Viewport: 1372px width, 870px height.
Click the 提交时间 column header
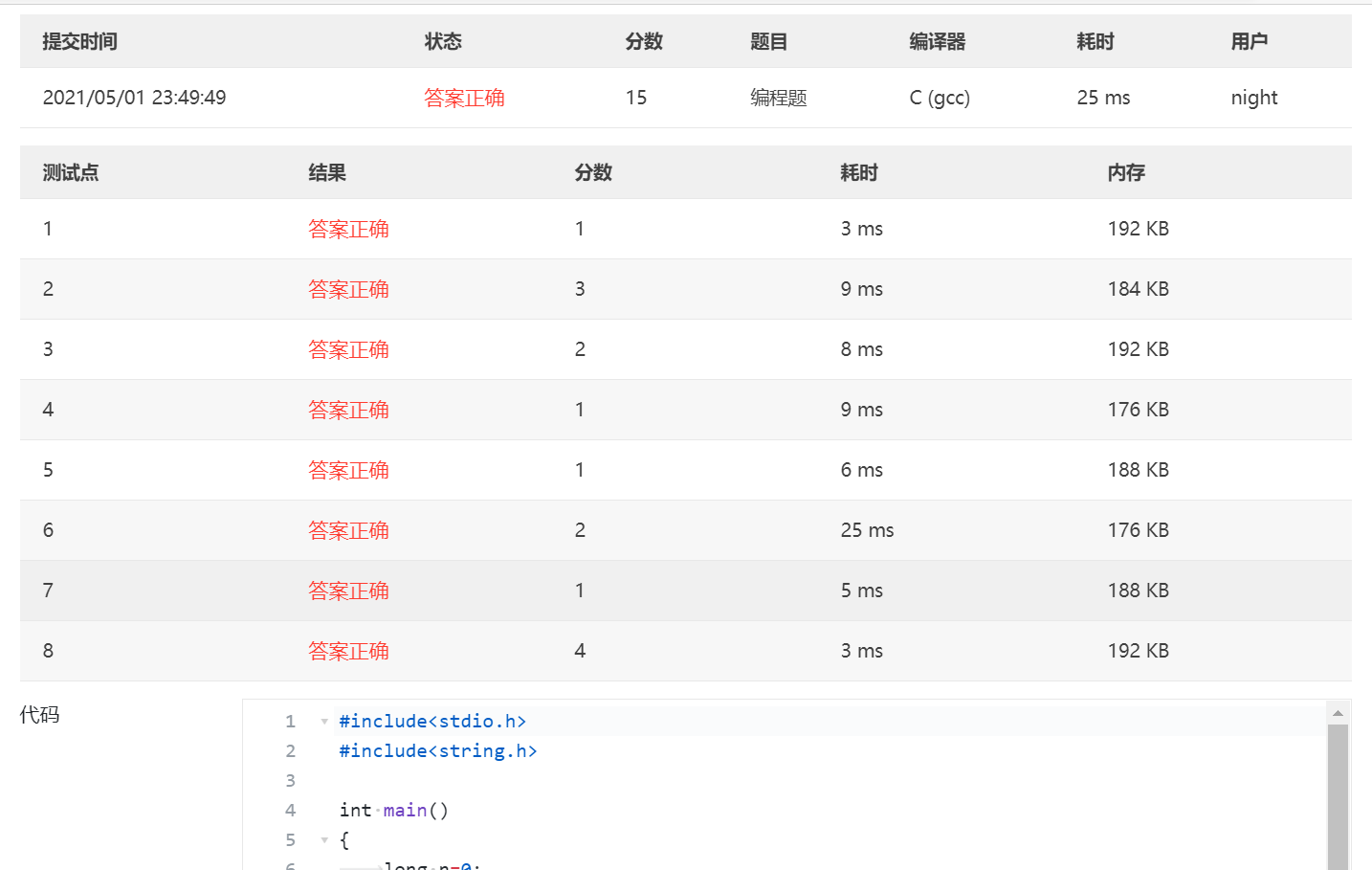(x=80, y=41)
